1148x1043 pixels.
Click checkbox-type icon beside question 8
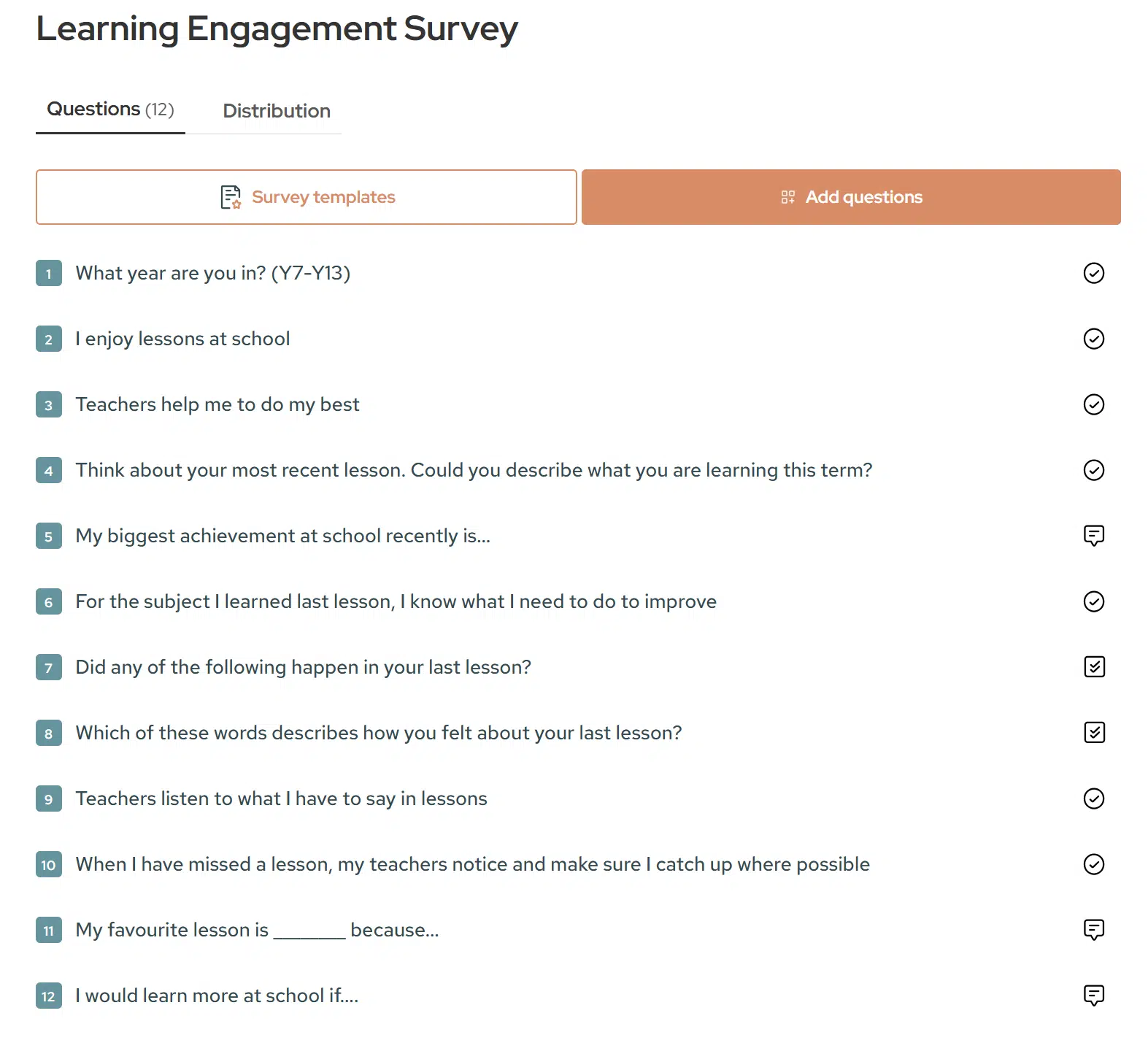click(1094, 733)
